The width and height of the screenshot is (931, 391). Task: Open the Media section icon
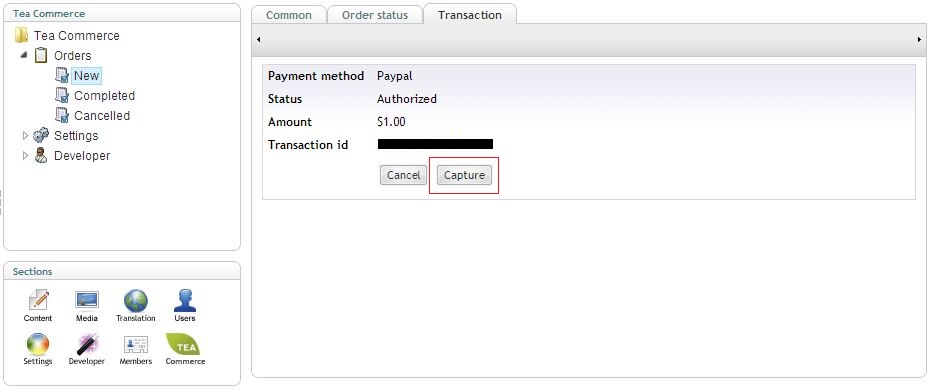click(x=87, y=300)
